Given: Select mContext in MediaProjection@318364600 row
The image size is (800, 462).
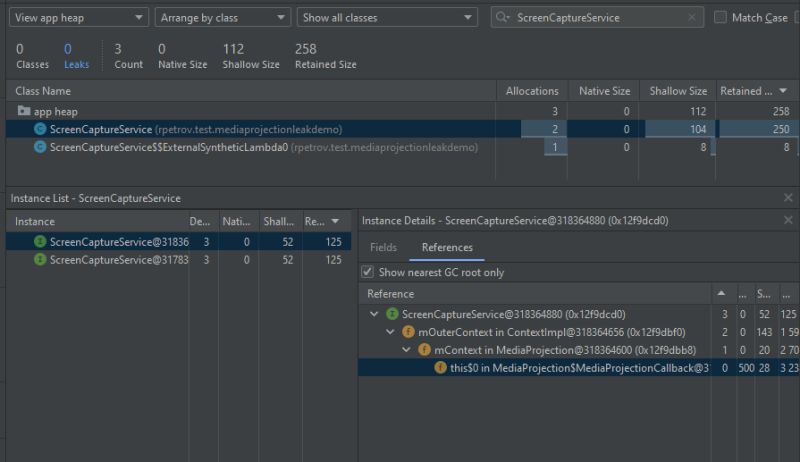Looking at the screenshot, I should 579,350.
